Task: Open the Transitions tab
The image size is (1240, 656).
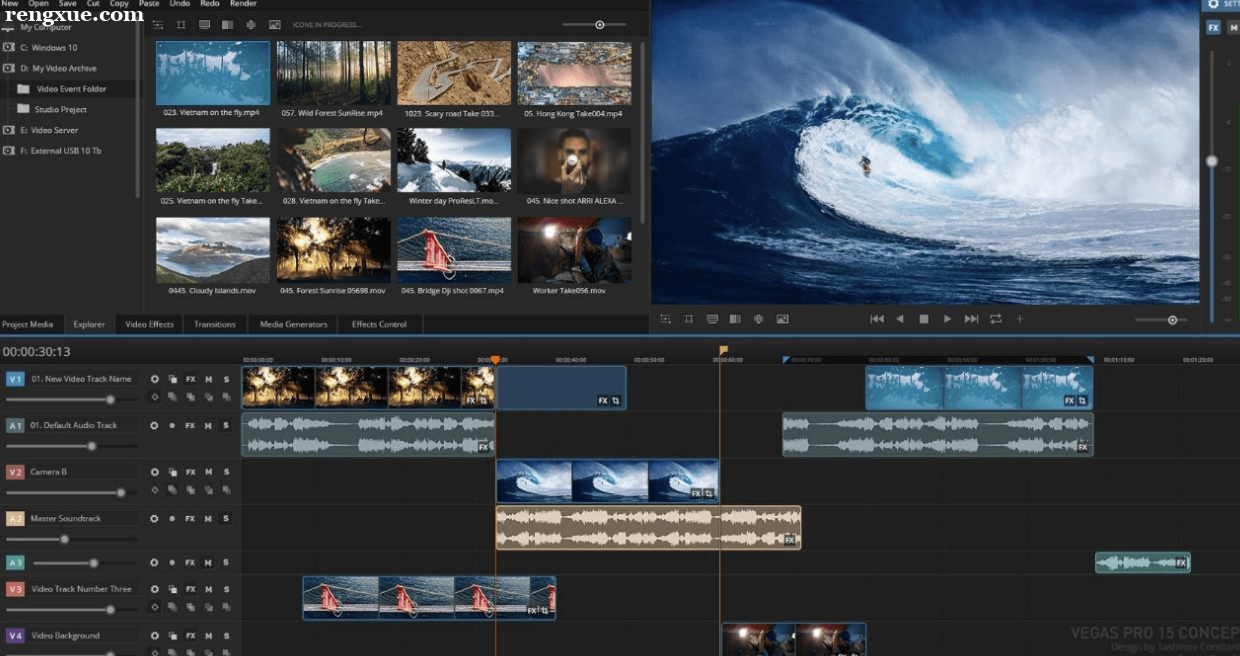Action: tap(215, 324)
